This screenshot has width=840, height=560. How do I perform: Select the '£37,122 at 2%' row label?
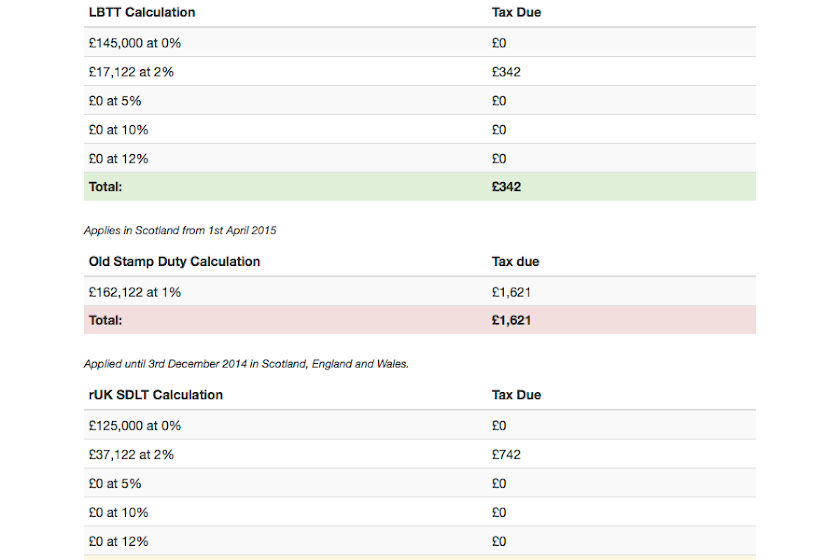coord(131,454)
